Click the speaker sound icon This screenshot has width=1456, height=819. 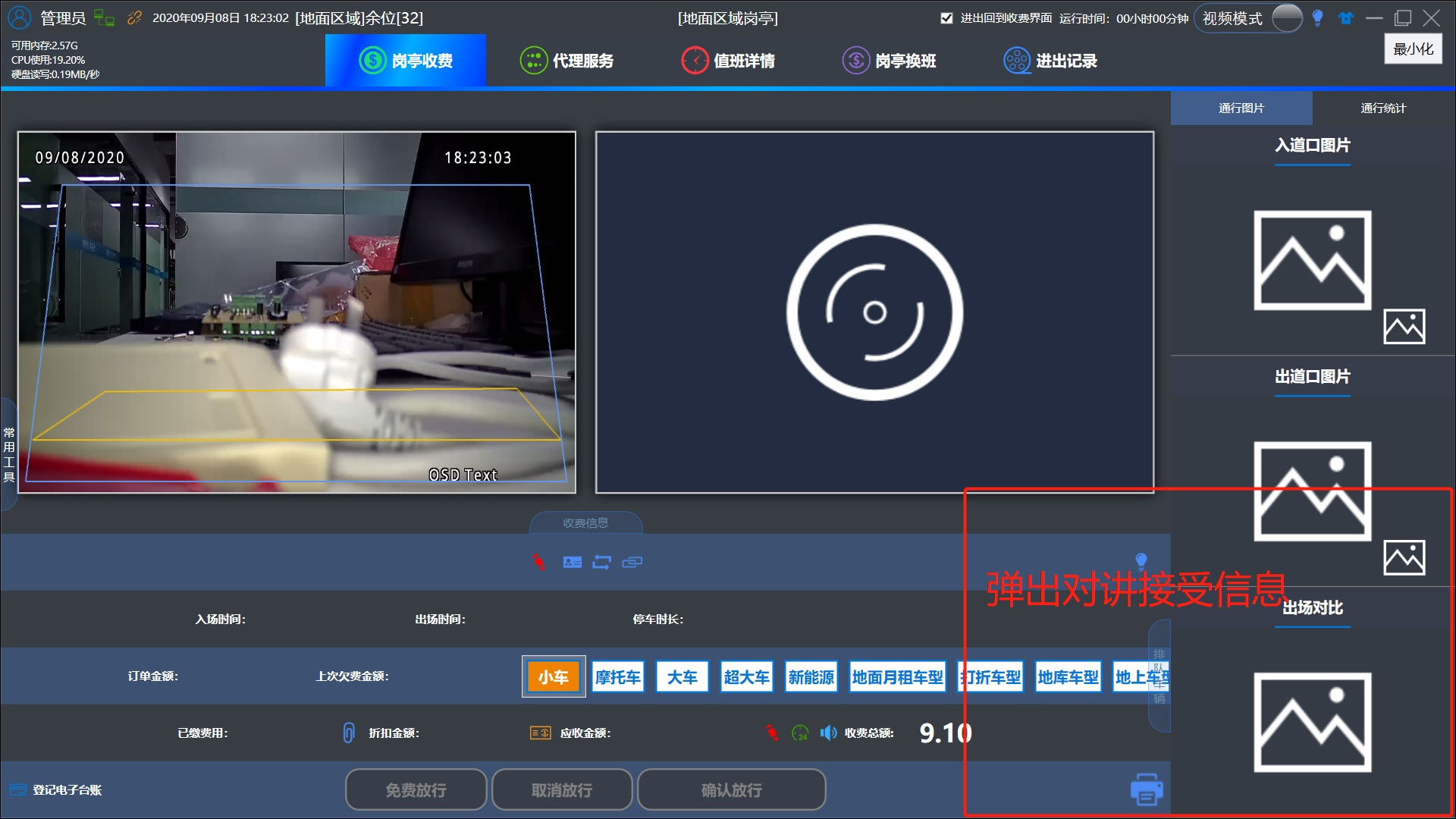(829, 733)
